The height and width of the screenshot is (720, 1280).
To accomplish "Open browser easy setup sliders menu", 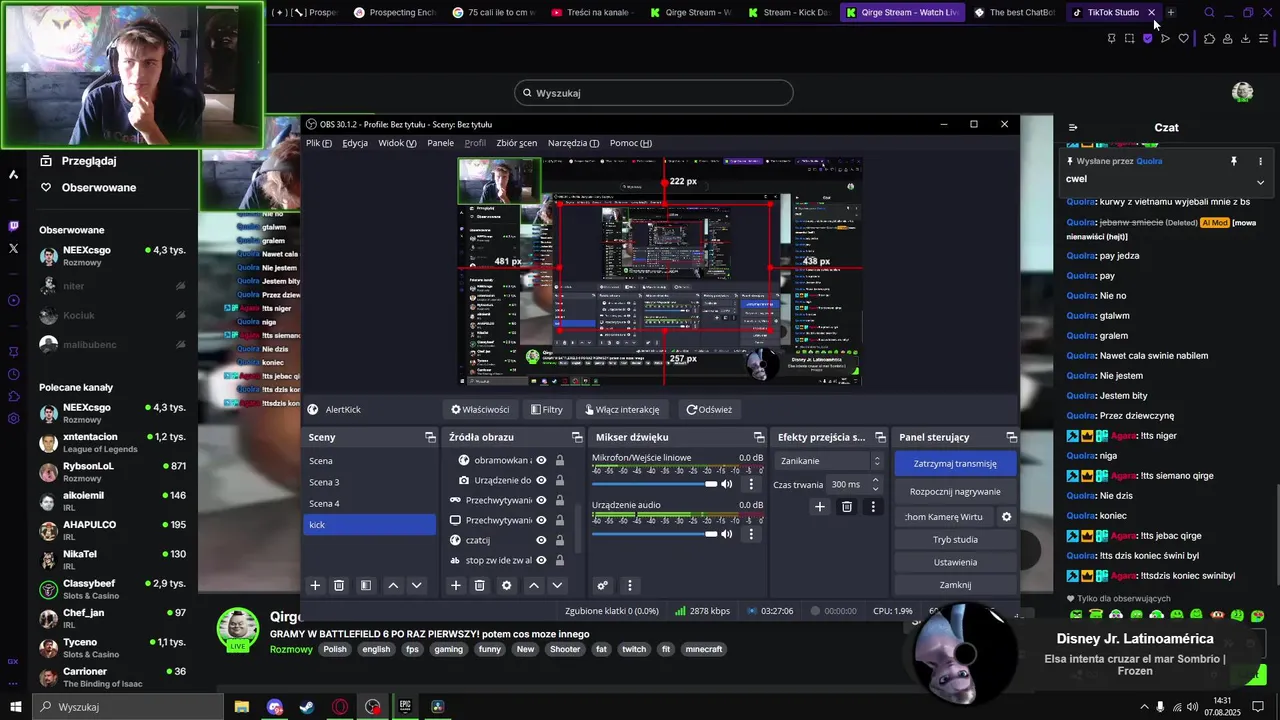I will 1264,38.
